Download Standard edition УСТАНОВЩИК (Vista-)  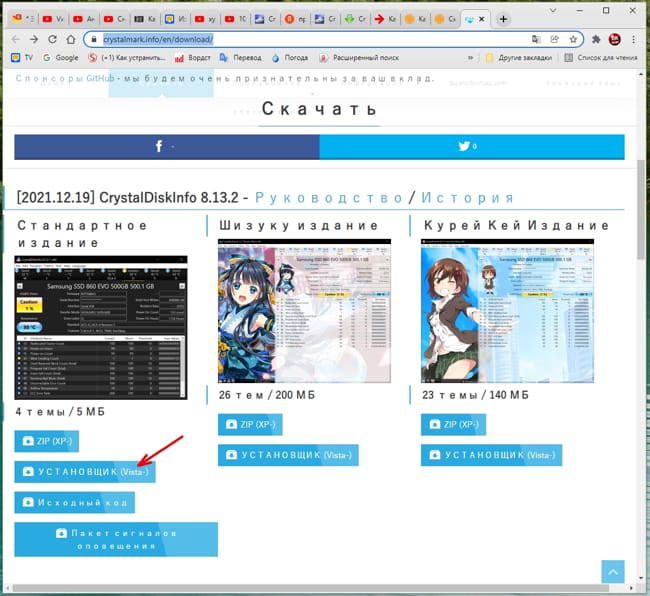coord(85,472)
